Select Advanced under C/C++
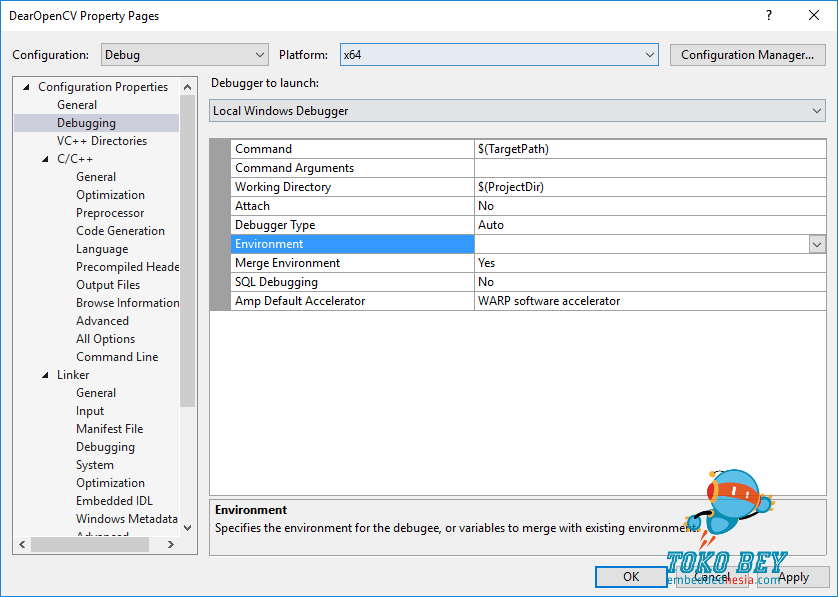The width and height of the screenshot is (838, 597). pyautogui.click(x=102, y=321)
